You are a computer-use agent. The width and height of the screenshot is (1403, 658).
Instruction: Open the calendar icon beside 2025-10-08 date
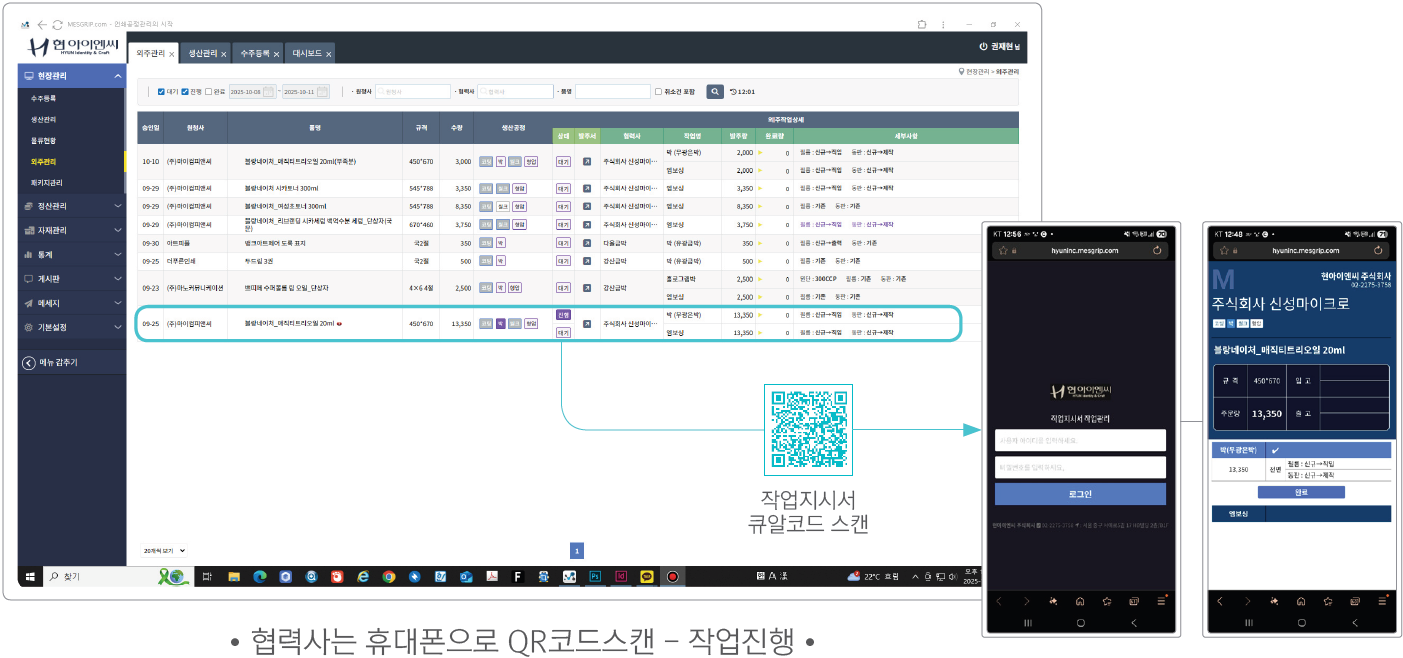[x=267, y=91]
